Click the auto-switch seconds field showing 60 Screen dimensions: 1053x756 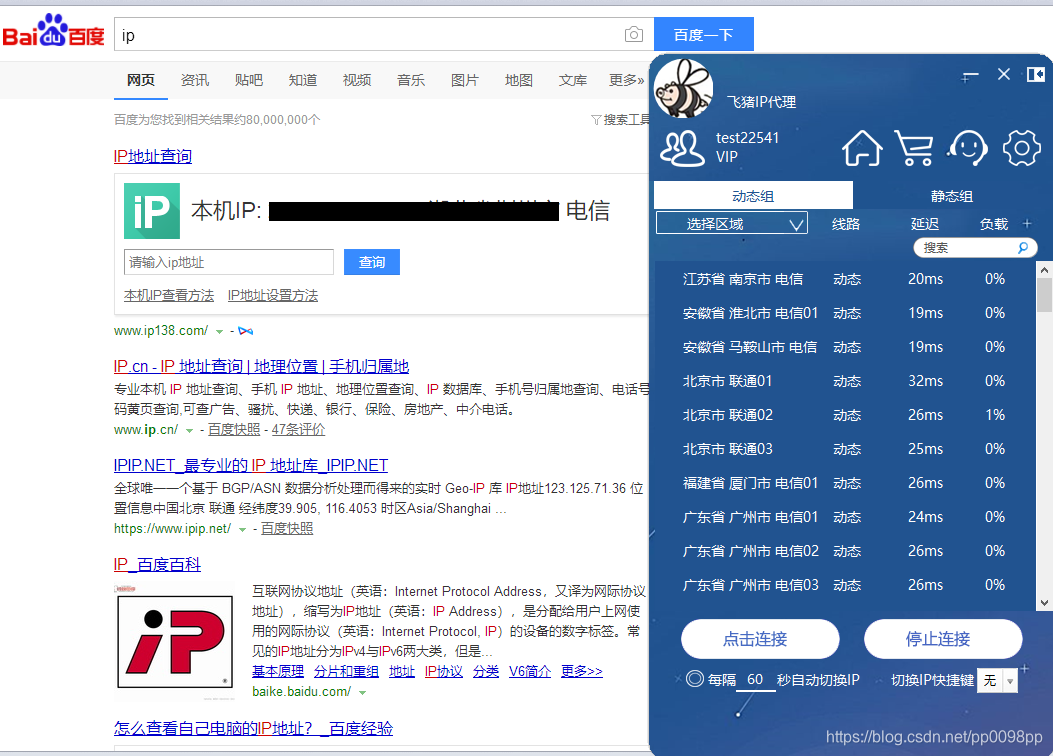click(x=755, y=679)
